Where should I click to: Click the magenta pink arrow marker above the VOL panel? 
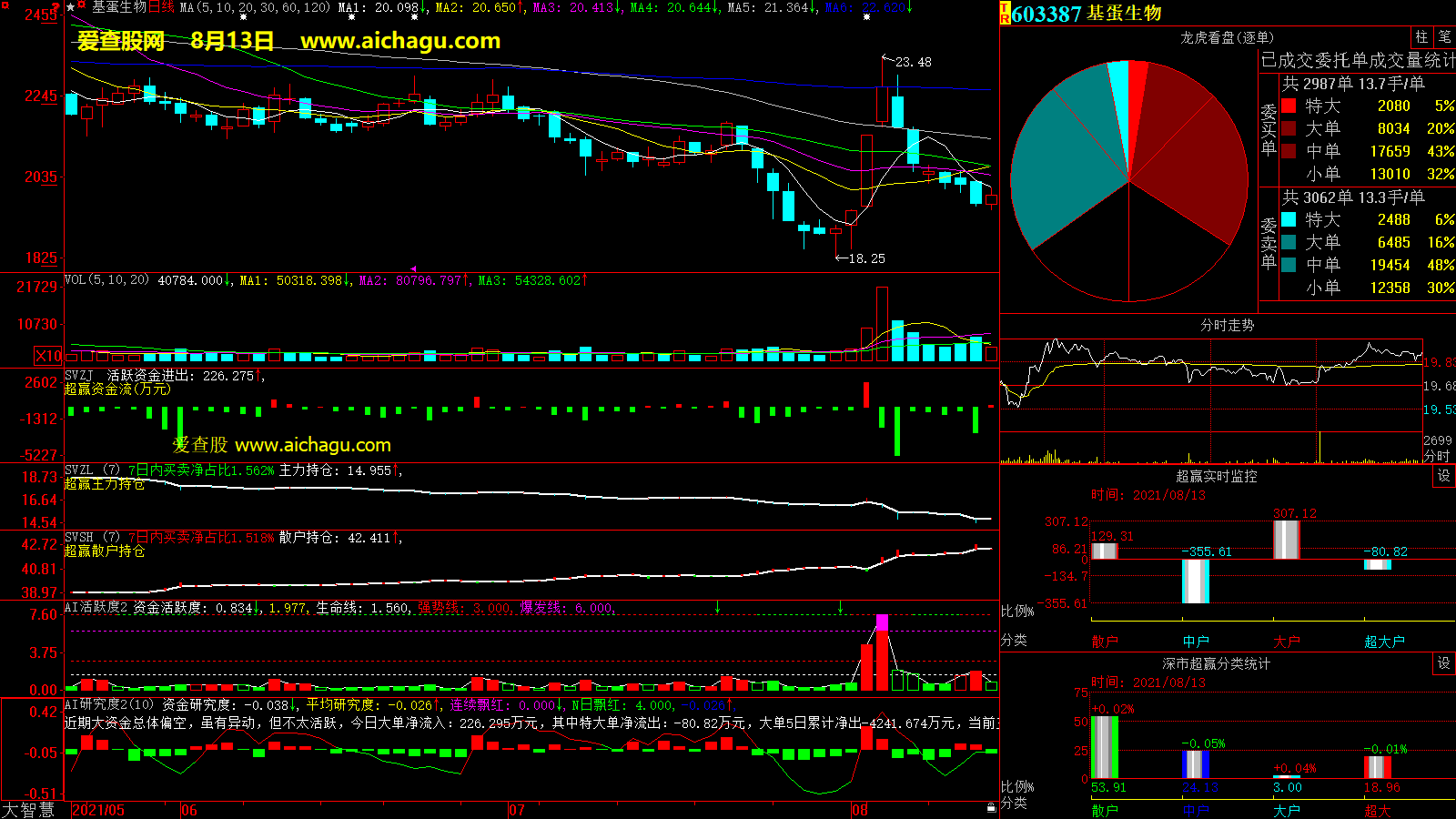414,269
